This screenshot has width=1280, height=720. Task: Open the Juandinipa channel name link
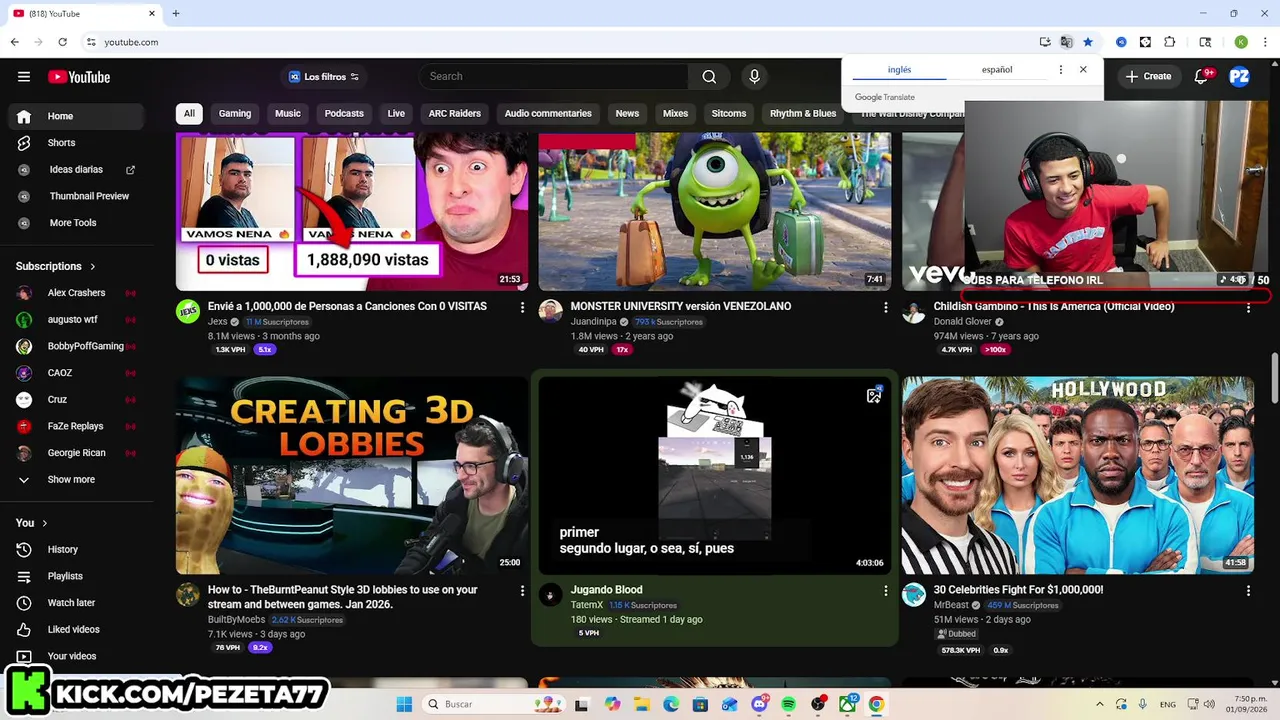click(x=593, y=322)
